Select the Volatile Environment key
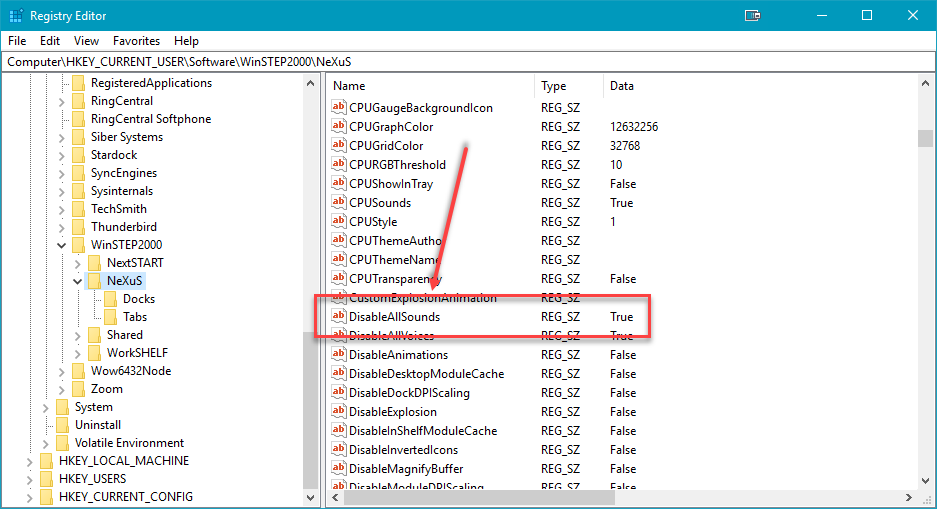The width and height of the screenshot is (937, 509). (x=129, y=443)
